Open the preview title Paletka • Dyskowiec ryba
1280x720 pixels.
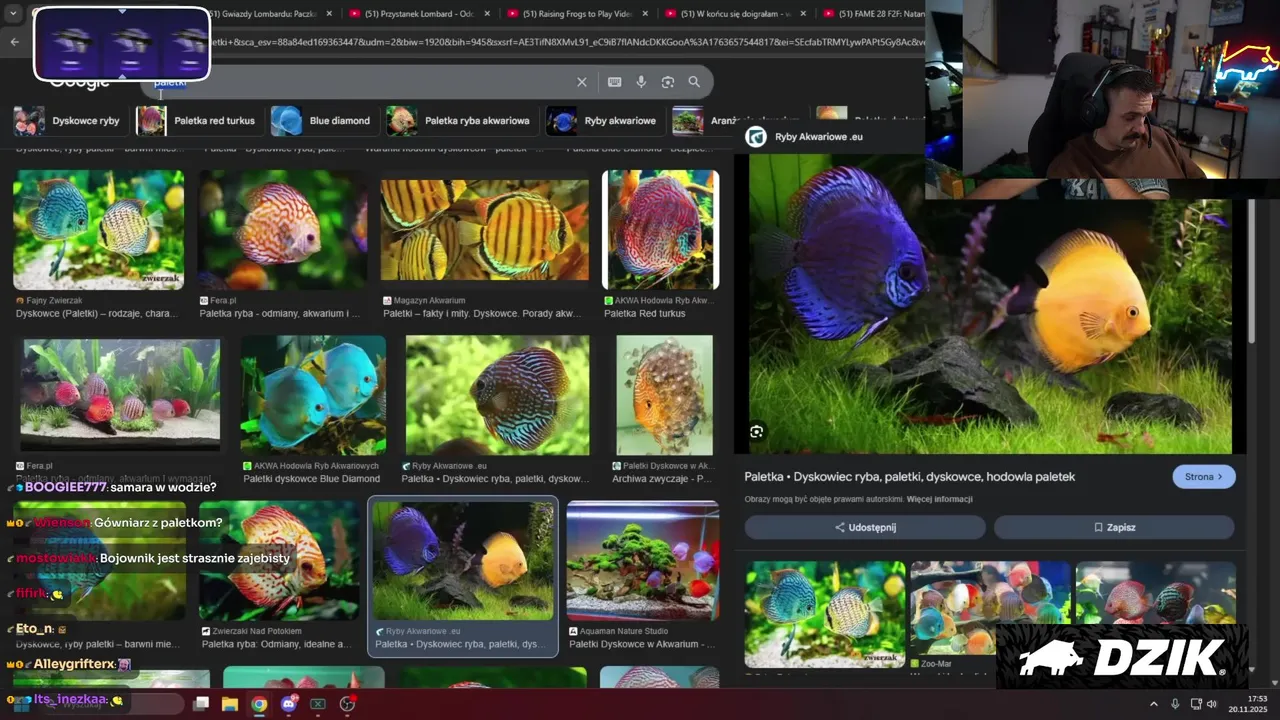910,477
